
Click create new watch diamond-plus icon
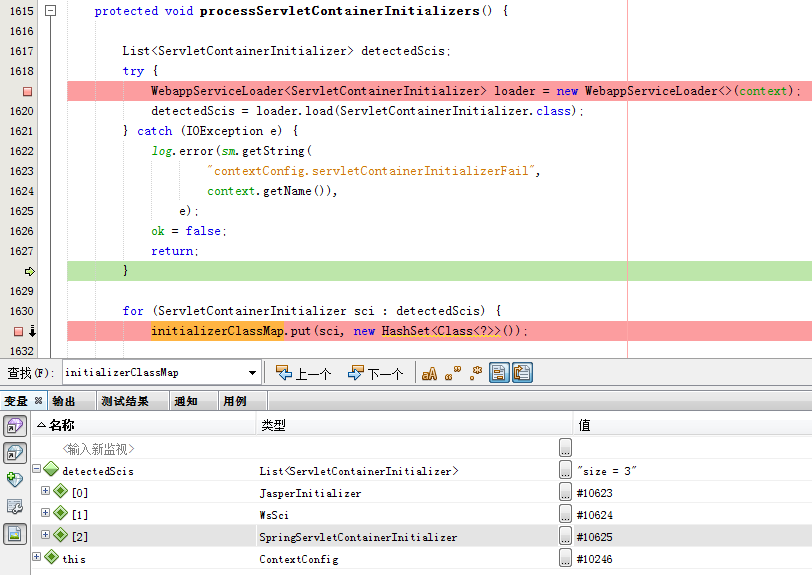(x=14, y=480)
